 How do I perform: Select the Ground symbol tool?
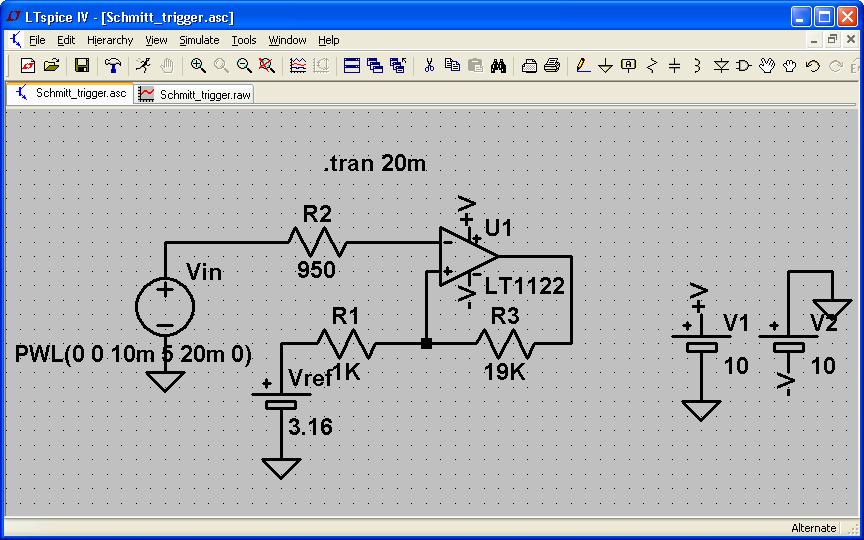[606, 66]
